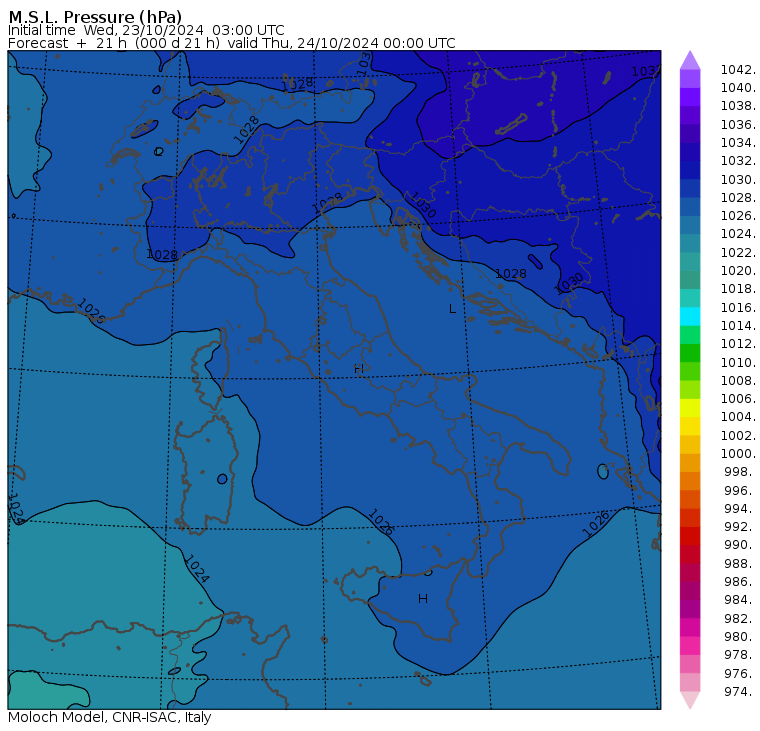This screenshot has height=731, width=760.
Task: Click the 1042. legend value
Action: (x=738, y=70)
